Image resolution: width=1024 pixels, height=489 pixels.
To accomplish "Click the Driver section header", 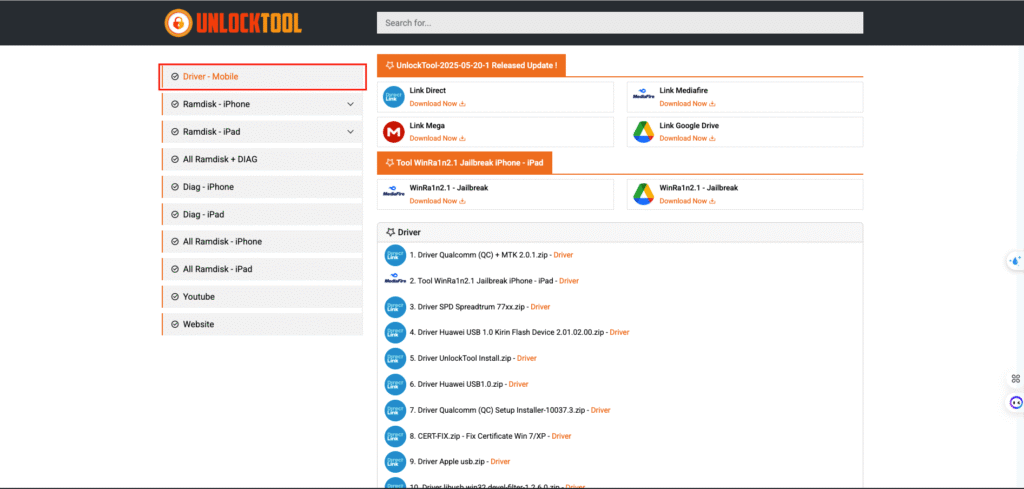I will [x=620, y=232].
